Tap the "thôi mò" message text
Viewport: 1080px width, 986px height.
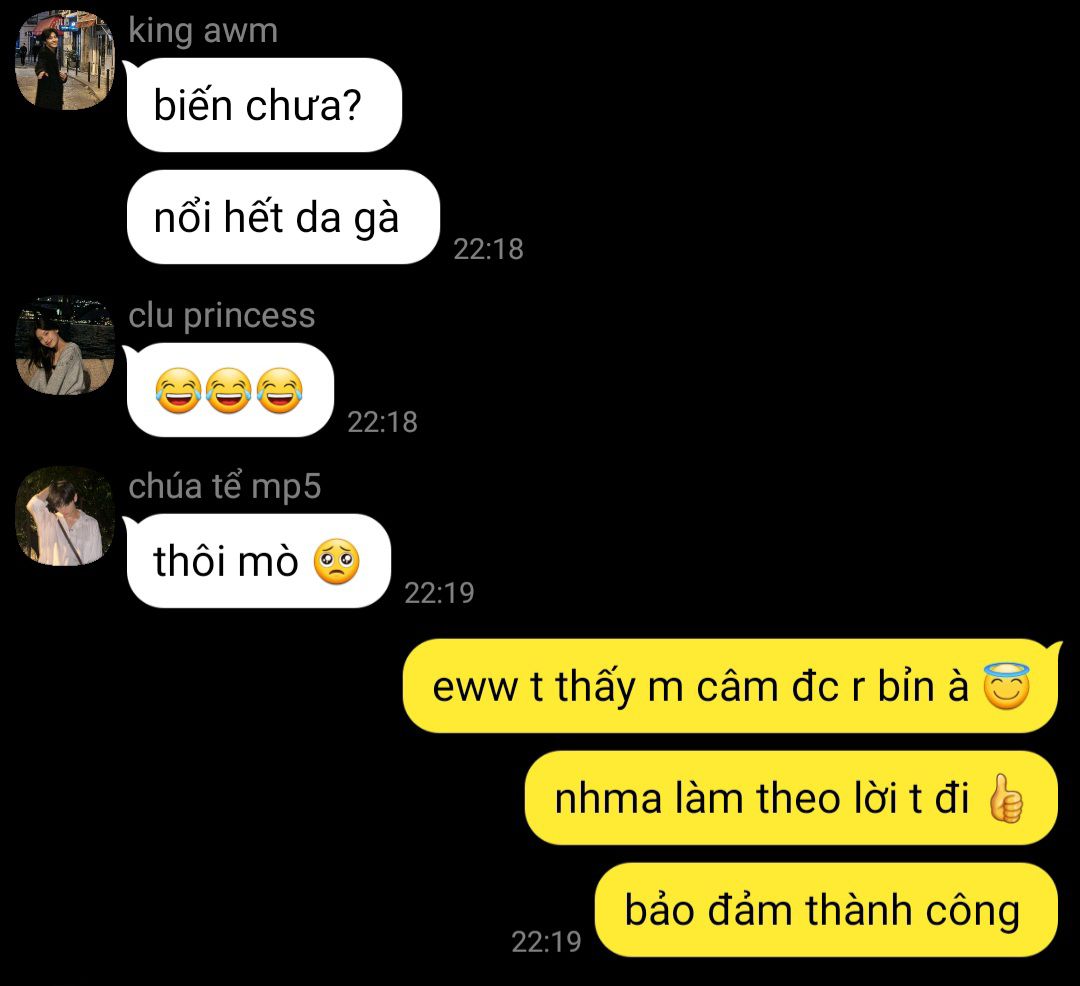pos(226,561)
